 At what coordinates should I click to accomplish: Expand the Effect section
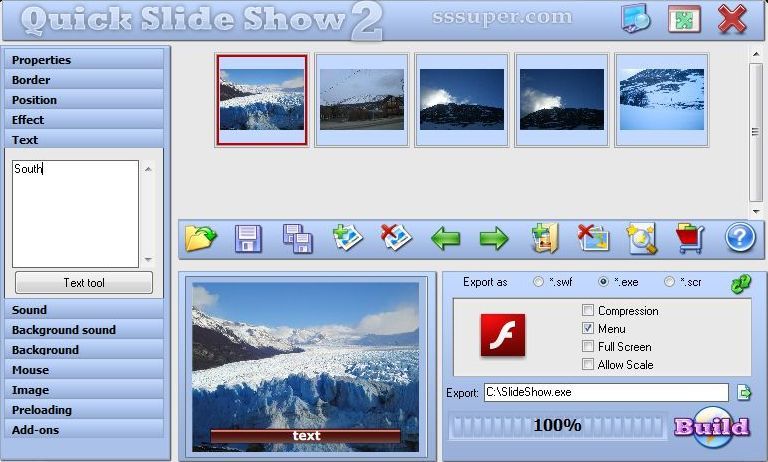84,120
